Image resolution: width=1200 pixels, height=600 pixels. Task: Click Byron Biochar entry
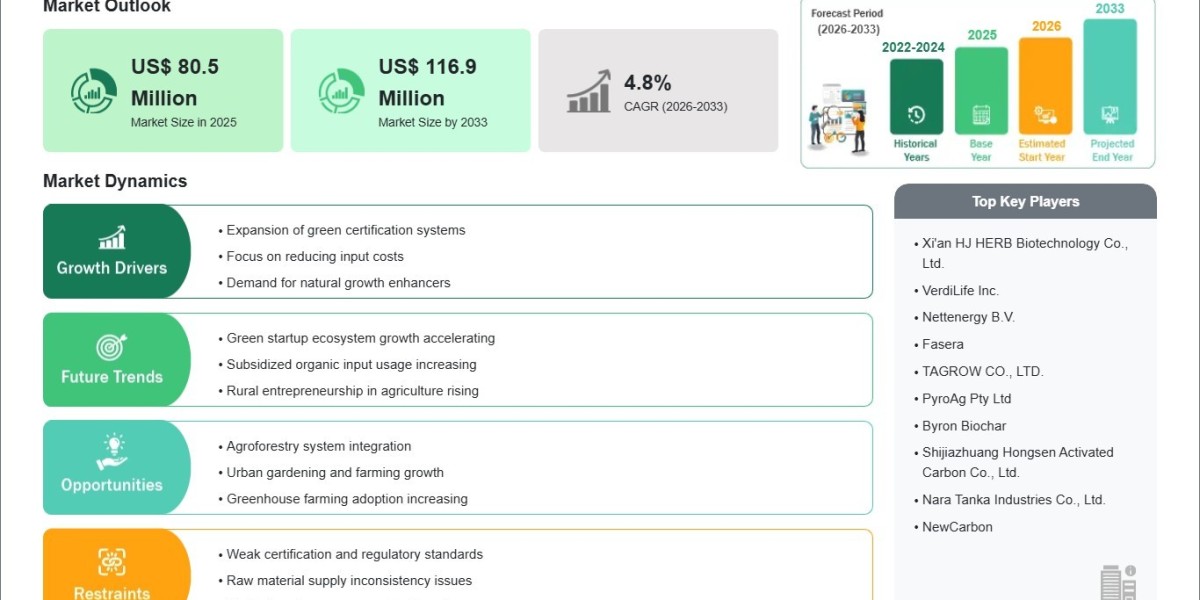point(964,425)
